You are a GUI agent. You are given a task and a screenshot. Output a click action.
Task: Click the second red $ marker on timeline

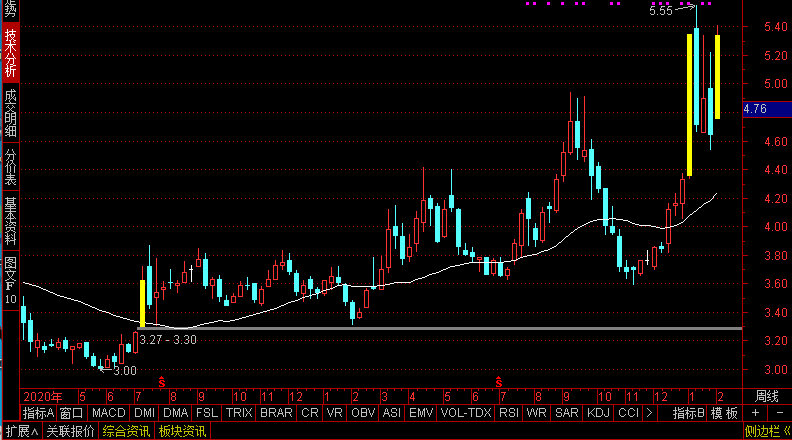(x=498, y=382)
